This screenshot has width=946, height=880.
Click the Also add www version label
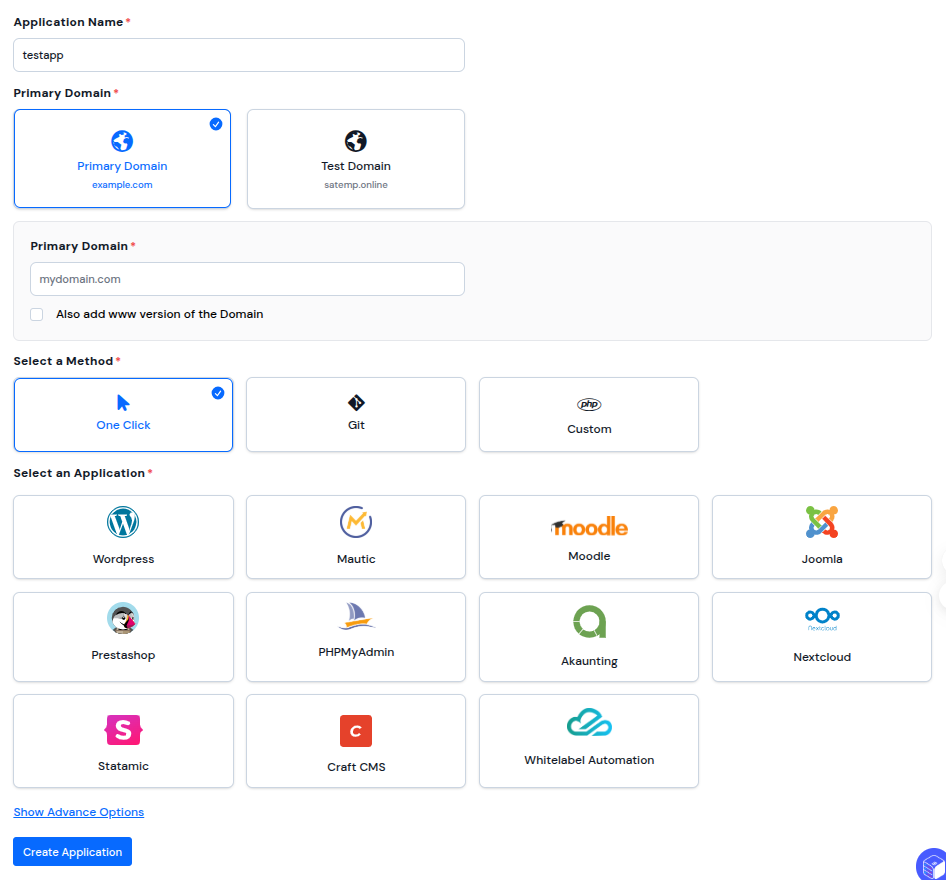[x=159, y=314]
